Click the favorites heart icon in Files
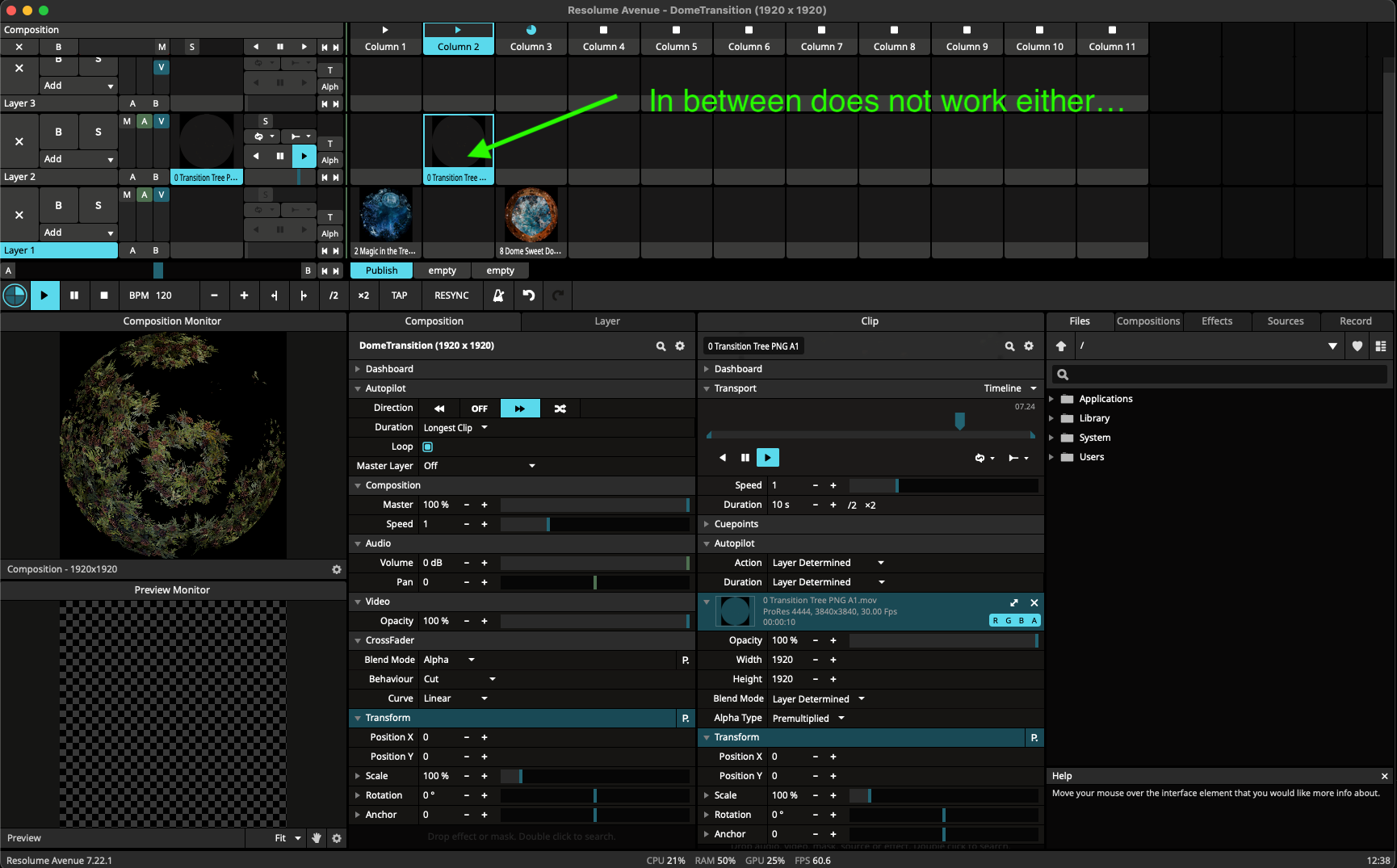The image size is (1397, 868). click(x=1357, y=346)
